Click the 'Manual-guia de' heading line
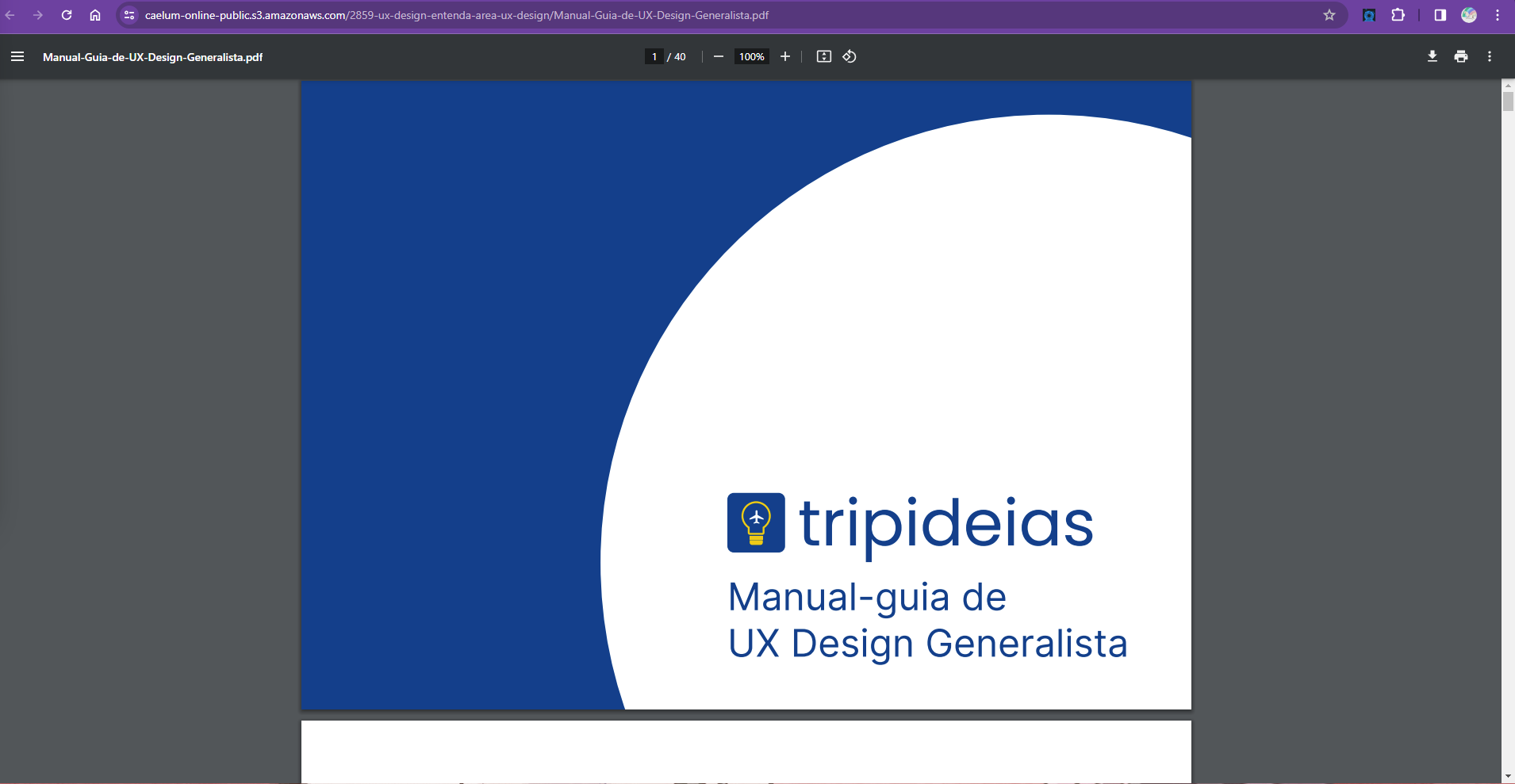The width and height of the screenshot is (1515, 784). click(x=867, y=598)
